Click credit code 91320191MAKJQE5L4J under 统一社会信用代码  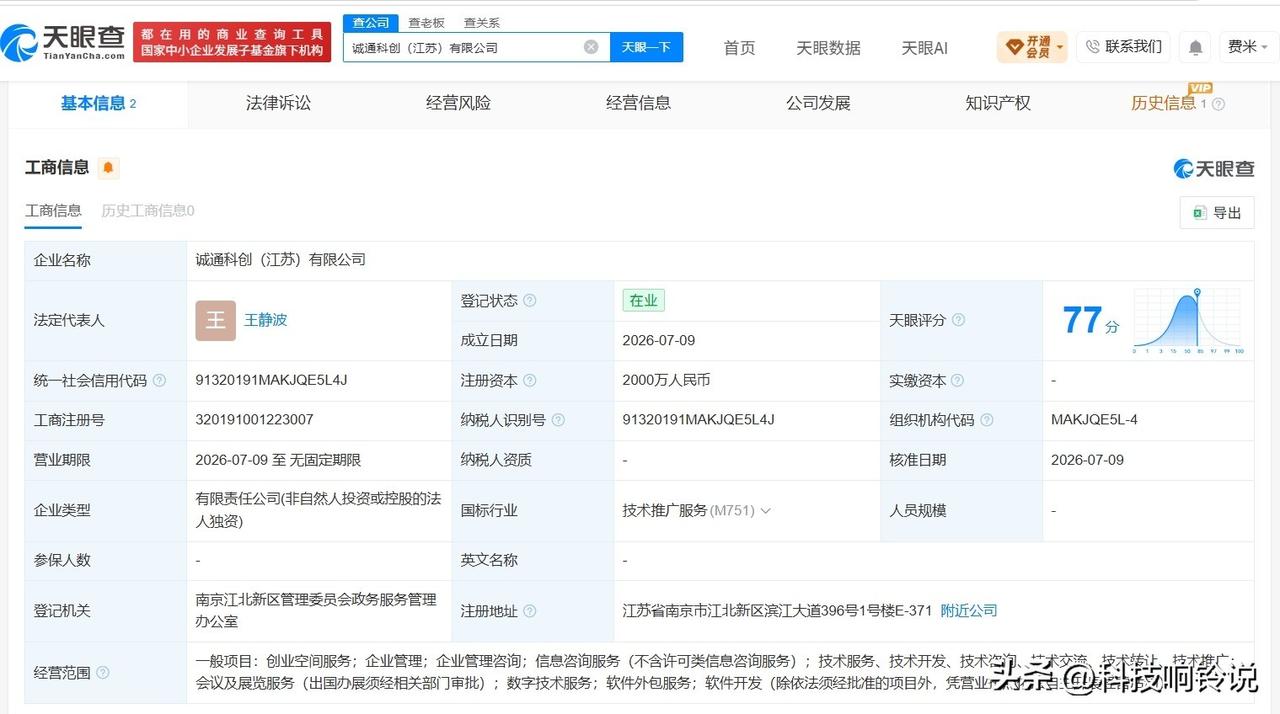click(271, 380)
